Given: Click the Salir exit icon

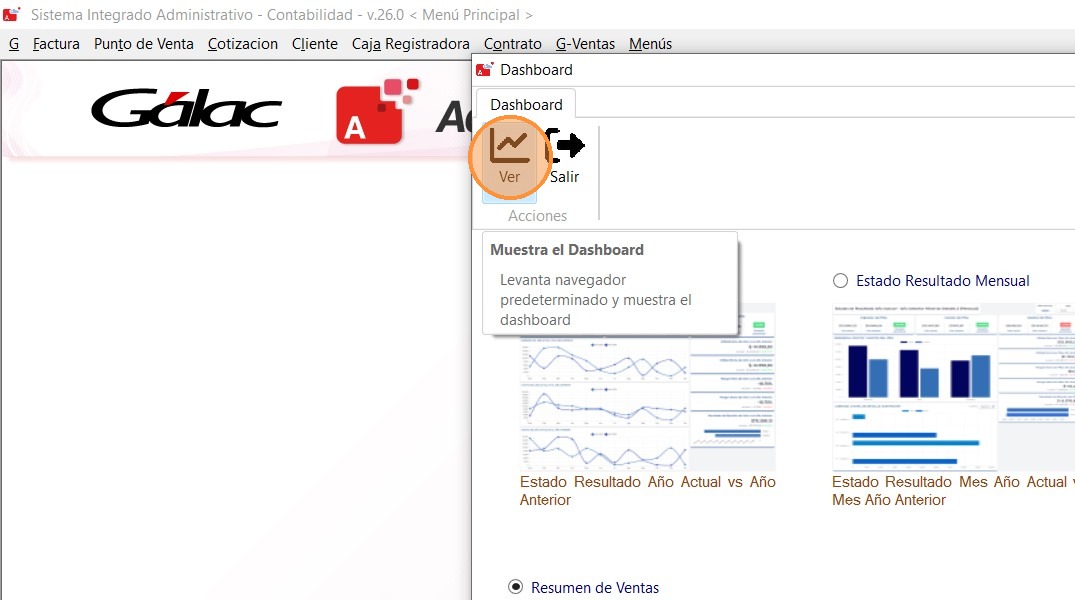Looking at the screenshot, I should (x=565, y=145).
